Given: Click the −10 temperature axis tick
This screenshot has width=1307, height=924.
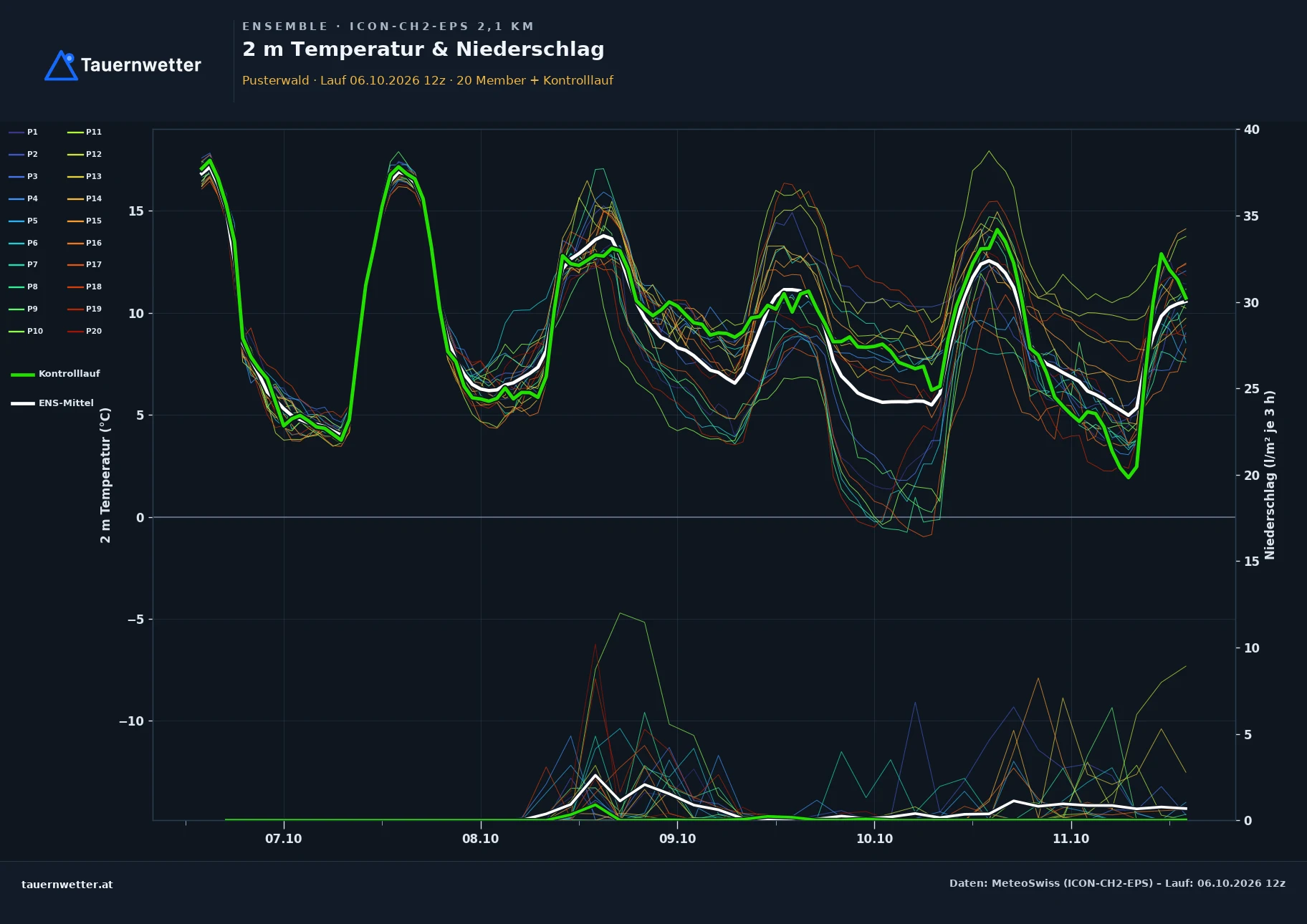Looking at the screenshot, I should [x=131, y=721].
